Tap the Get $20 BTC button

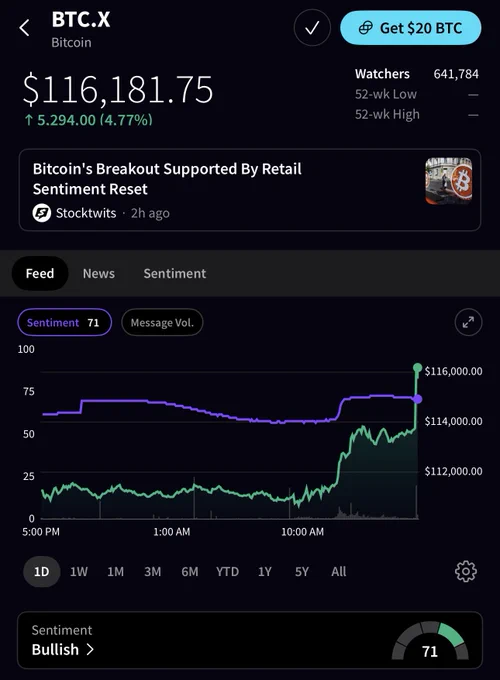click(x=411, y=28)
